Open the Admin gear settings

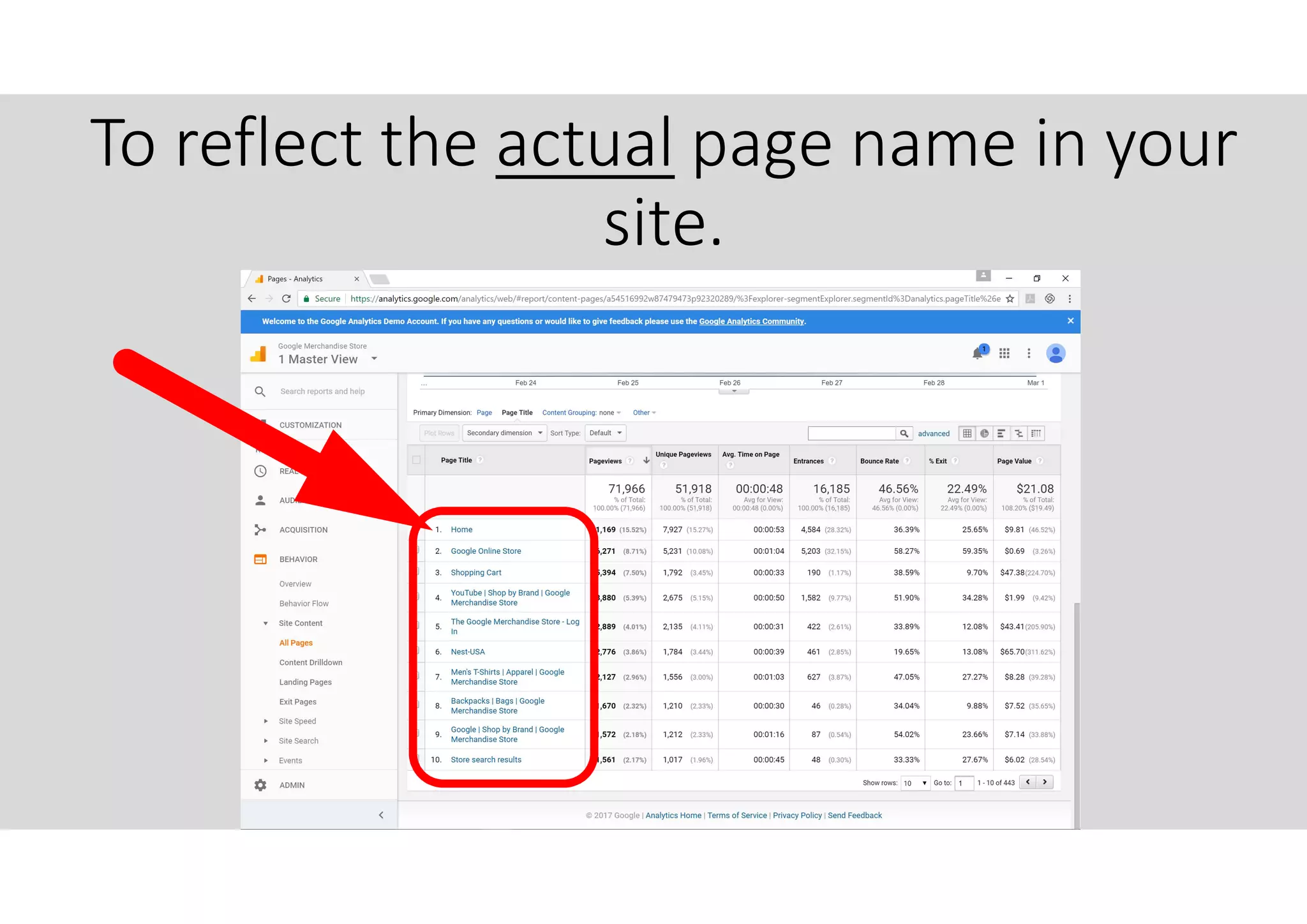[x=260, y=785]
